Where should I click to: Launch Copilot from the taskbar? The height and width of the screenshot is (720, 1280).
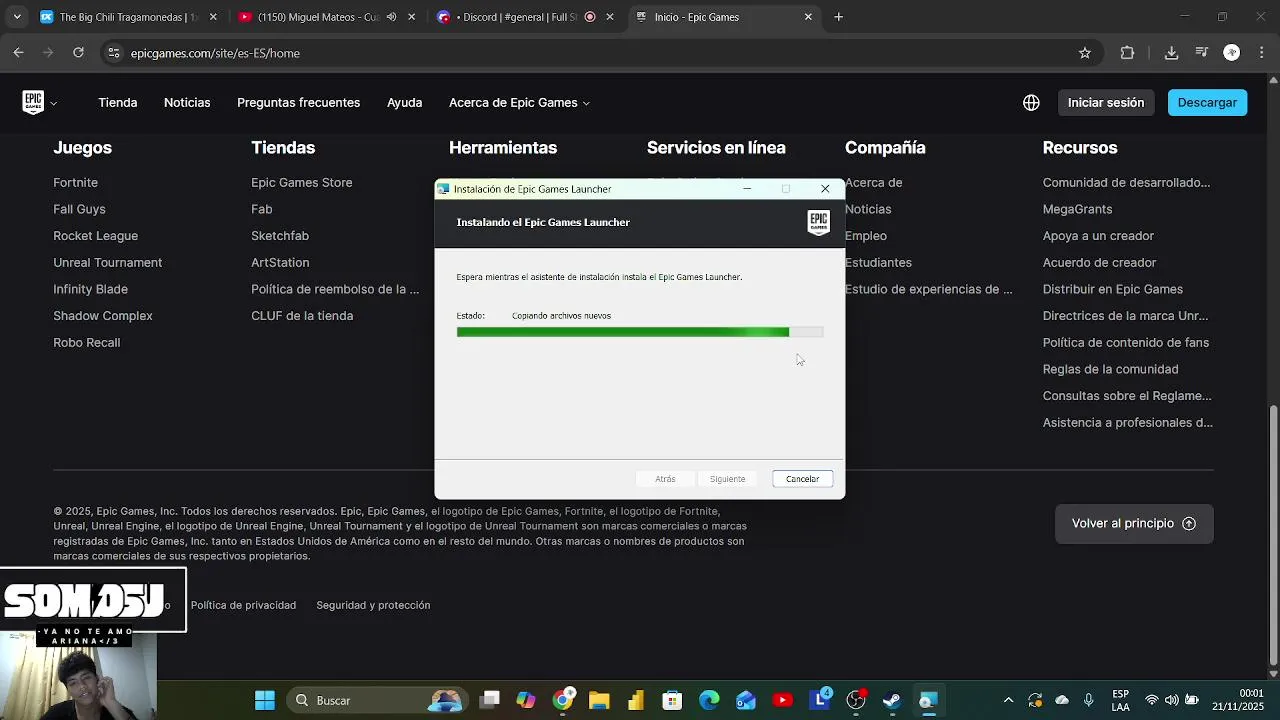click(x=526, y=700)
